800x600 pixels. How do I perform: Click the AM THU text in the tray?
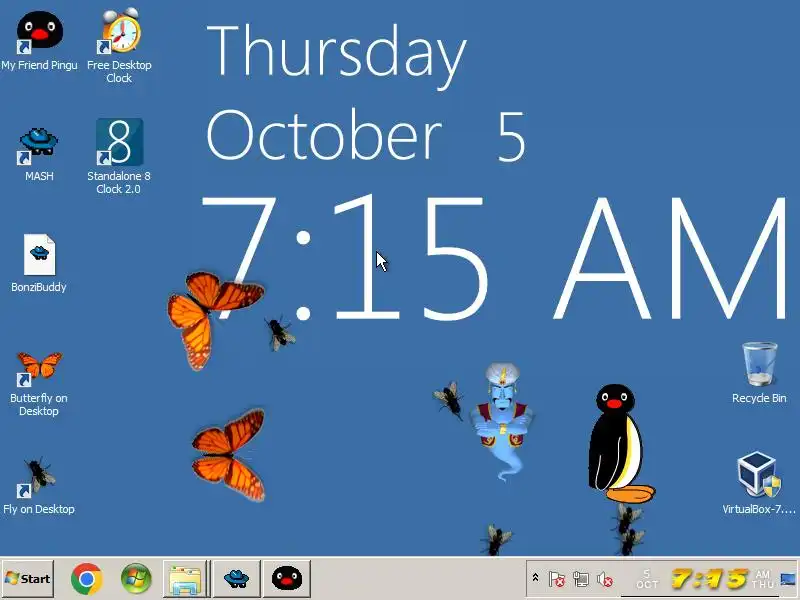click(x=763, y=579)
